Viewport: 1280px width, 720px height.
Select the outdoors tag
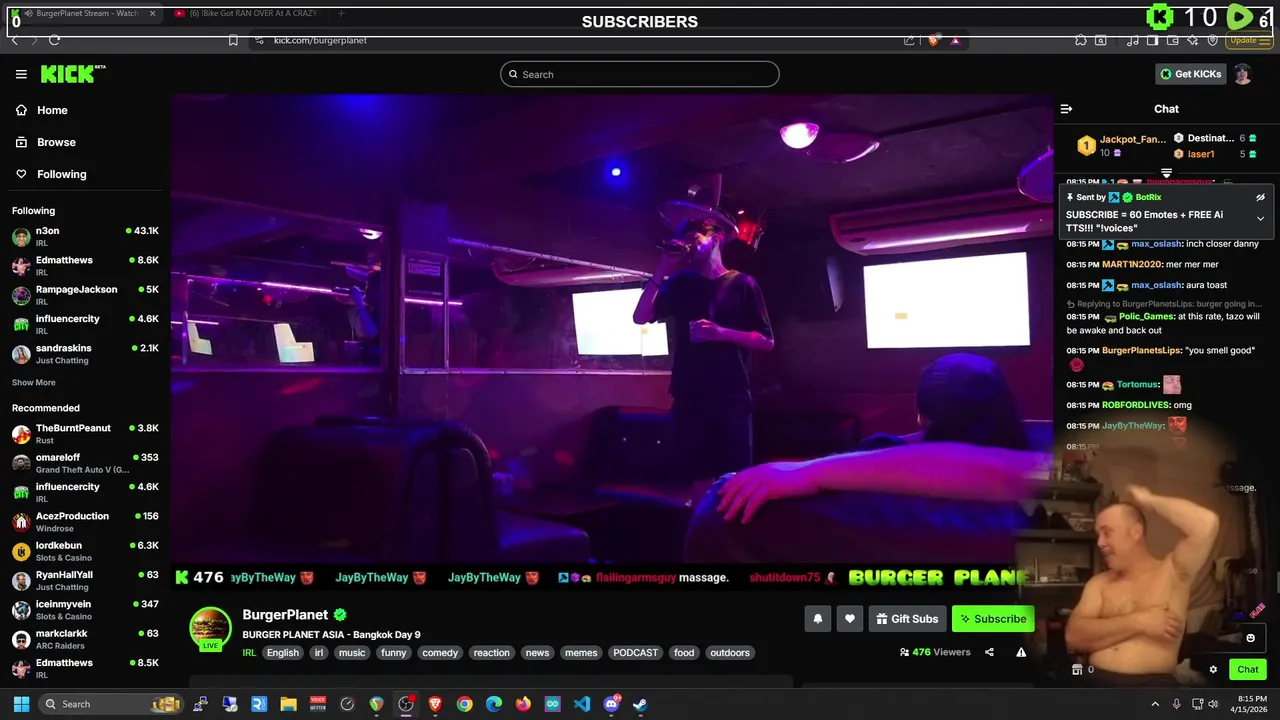(x=729, y=653)
